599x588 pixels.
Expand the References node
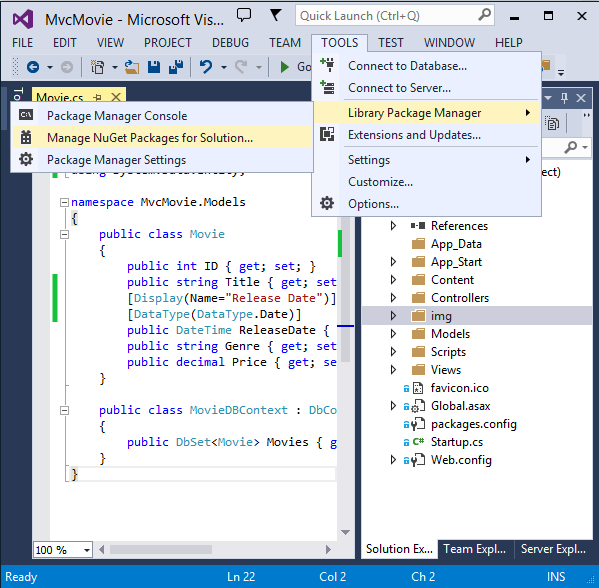(393, 225)
